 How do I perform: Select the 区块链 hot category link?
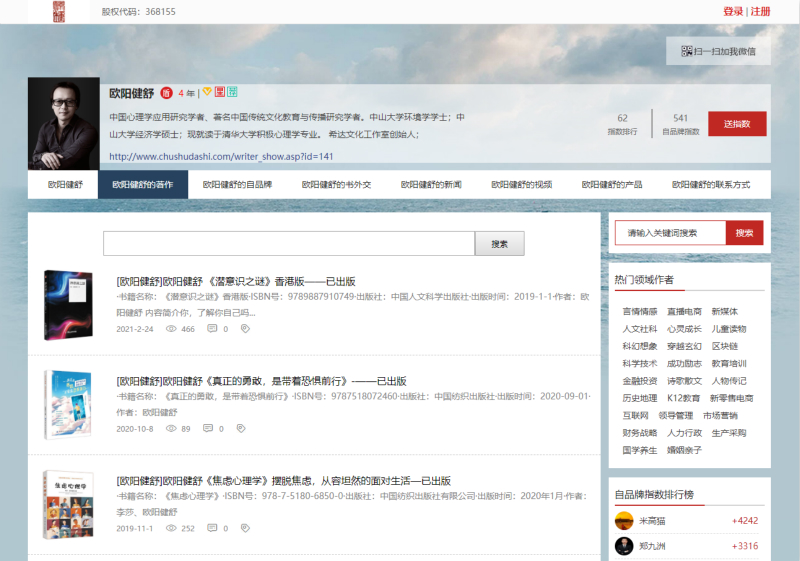point(724,346)
